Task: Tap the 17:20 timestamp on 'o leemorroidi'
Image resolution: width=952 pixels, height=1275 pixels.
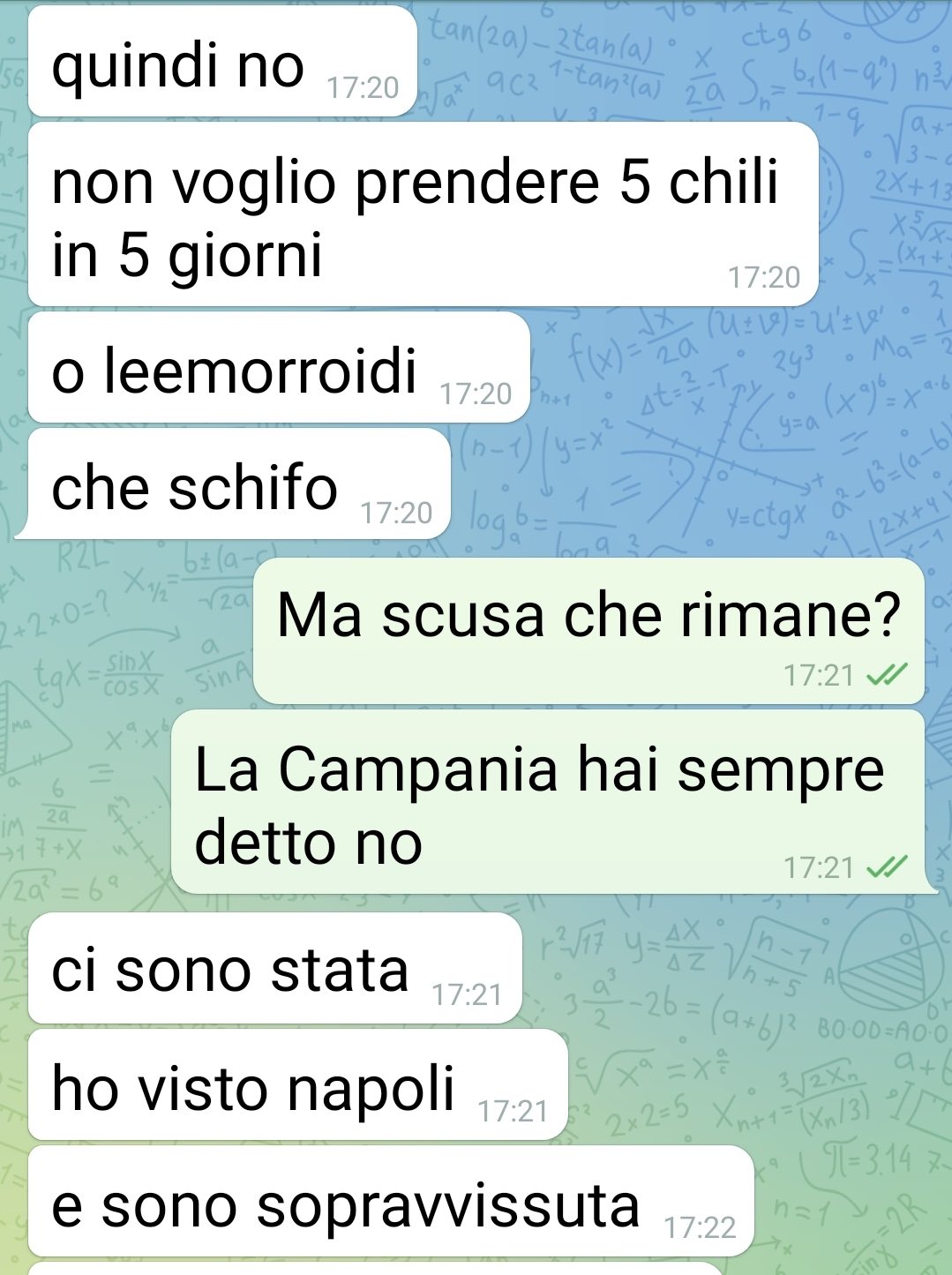Action: click(476, 394)
